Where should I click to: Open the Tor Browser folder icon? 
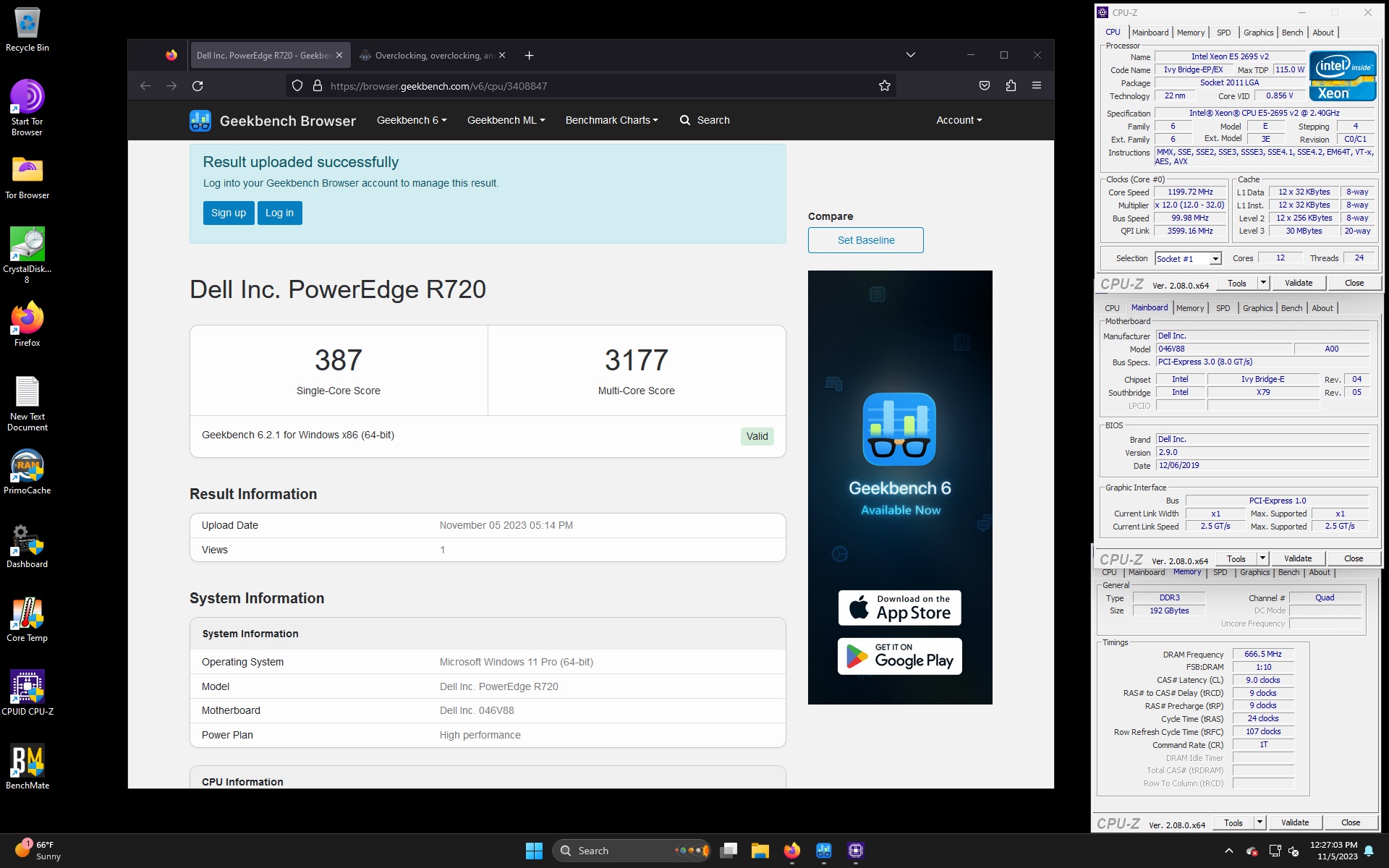(x=27, y=177)
